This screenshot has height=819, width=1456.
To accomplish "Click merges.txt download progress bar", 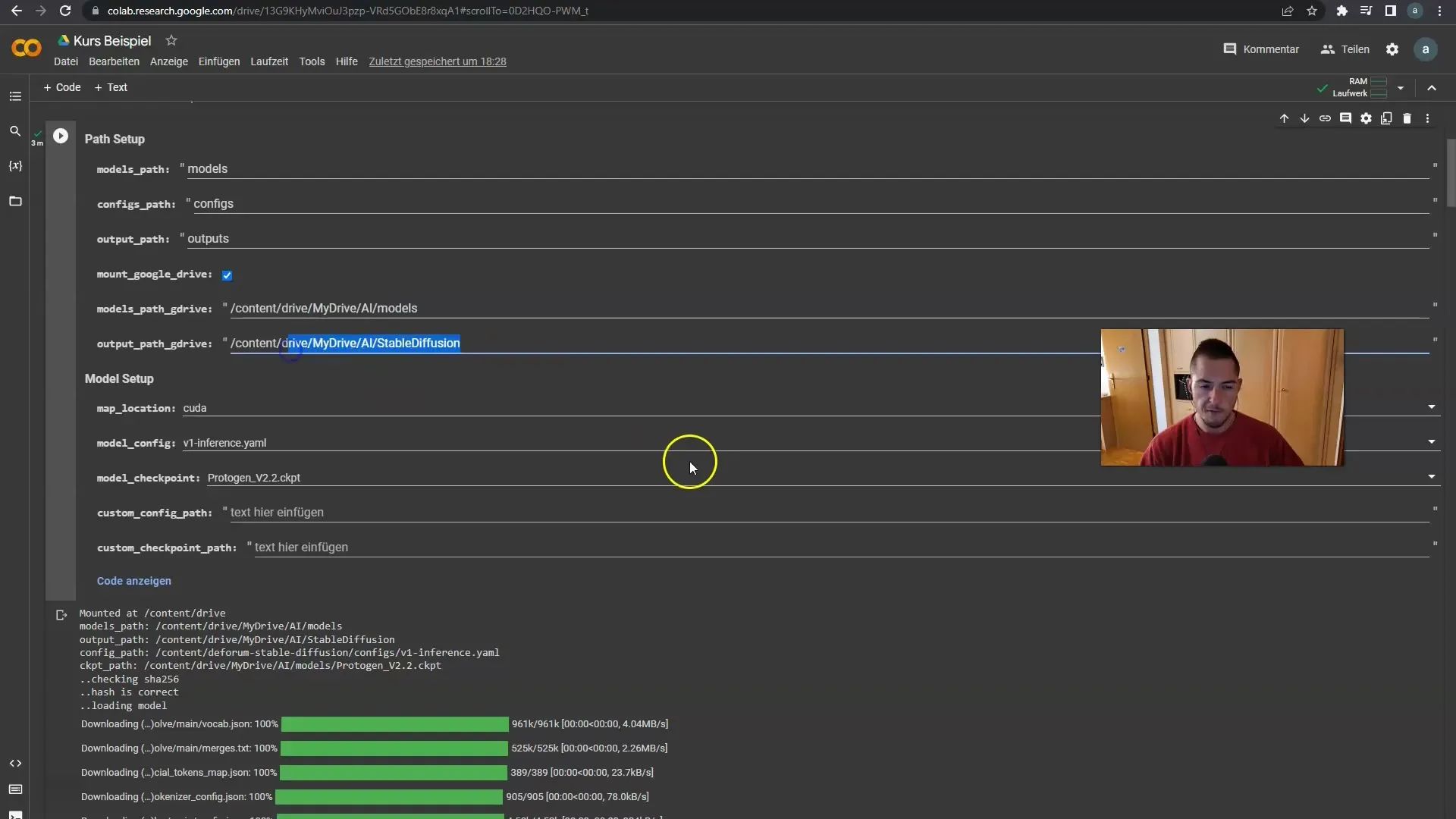I will tap(394, 748).
